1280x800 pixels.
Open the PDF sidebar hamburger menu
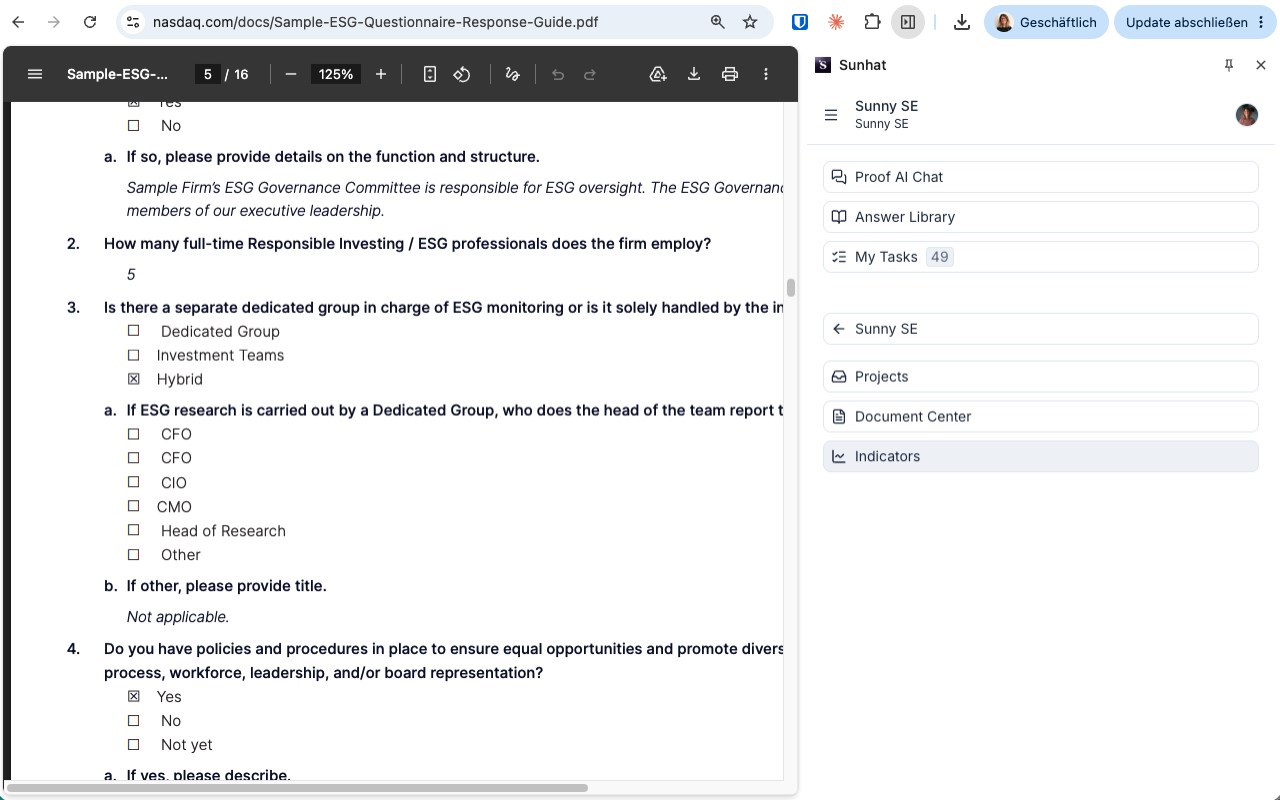(35, 74)
